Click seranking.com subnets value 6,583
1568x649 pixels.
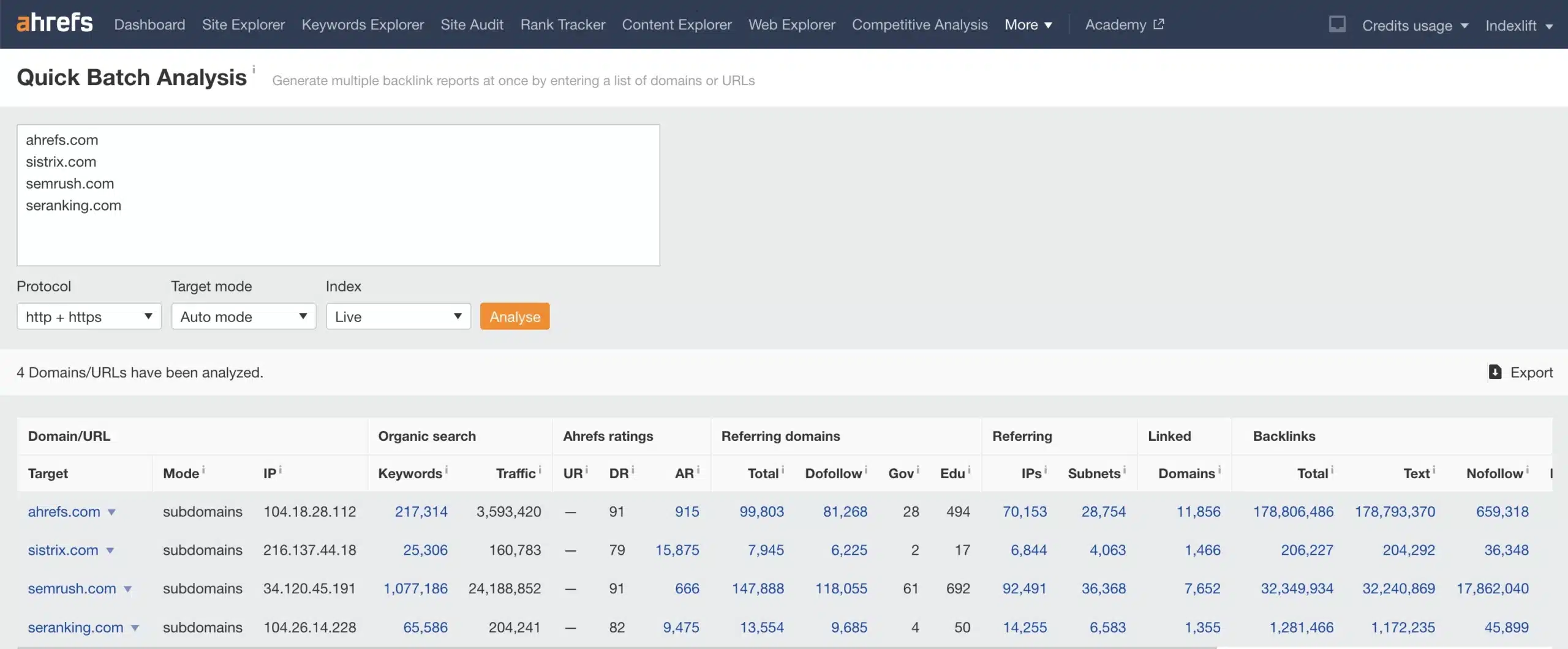[1107, 628]
